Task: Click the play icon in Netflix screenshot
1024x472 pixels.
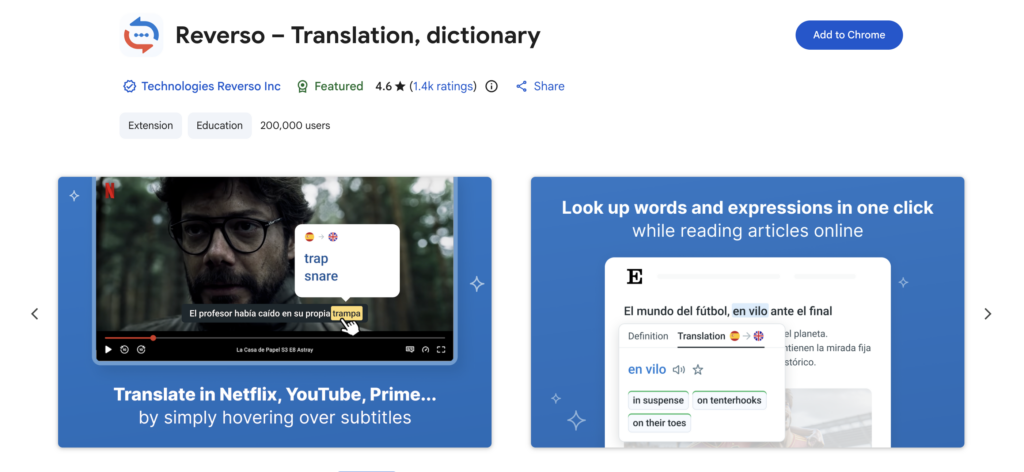Action: [108, 350]
